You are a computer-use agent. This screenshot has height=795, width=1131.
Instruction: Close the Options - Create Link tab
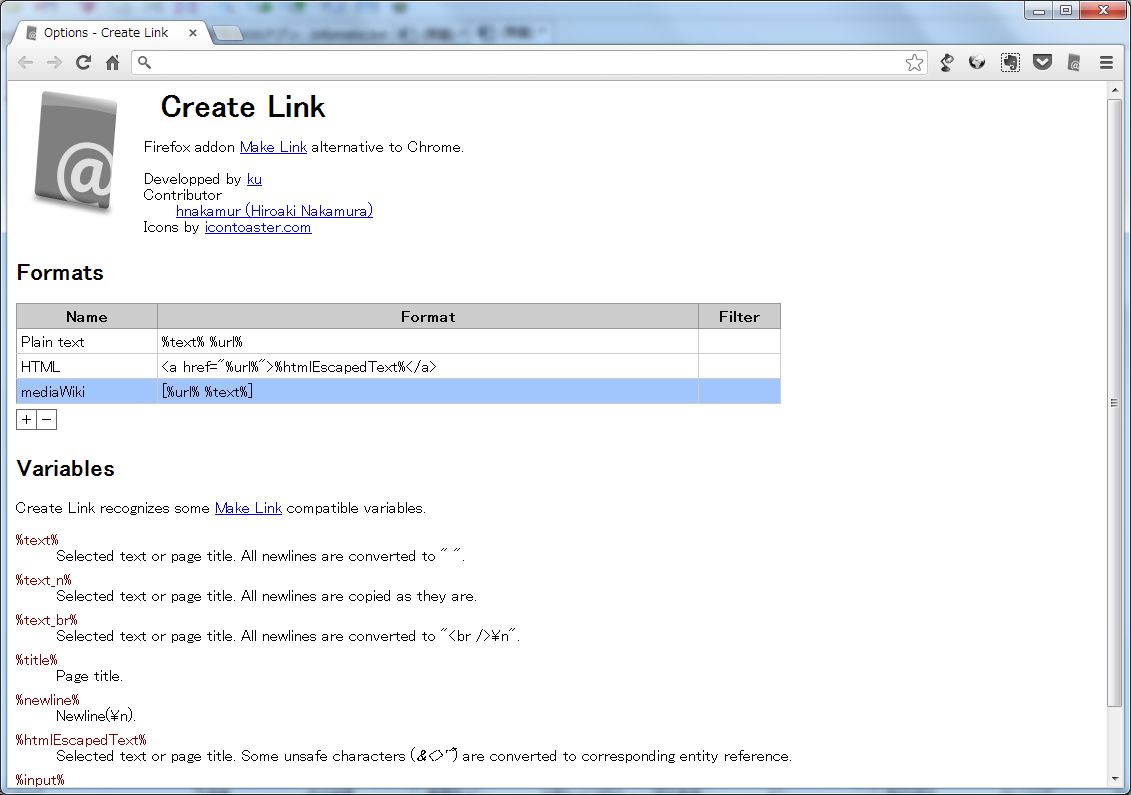[193, 32]
